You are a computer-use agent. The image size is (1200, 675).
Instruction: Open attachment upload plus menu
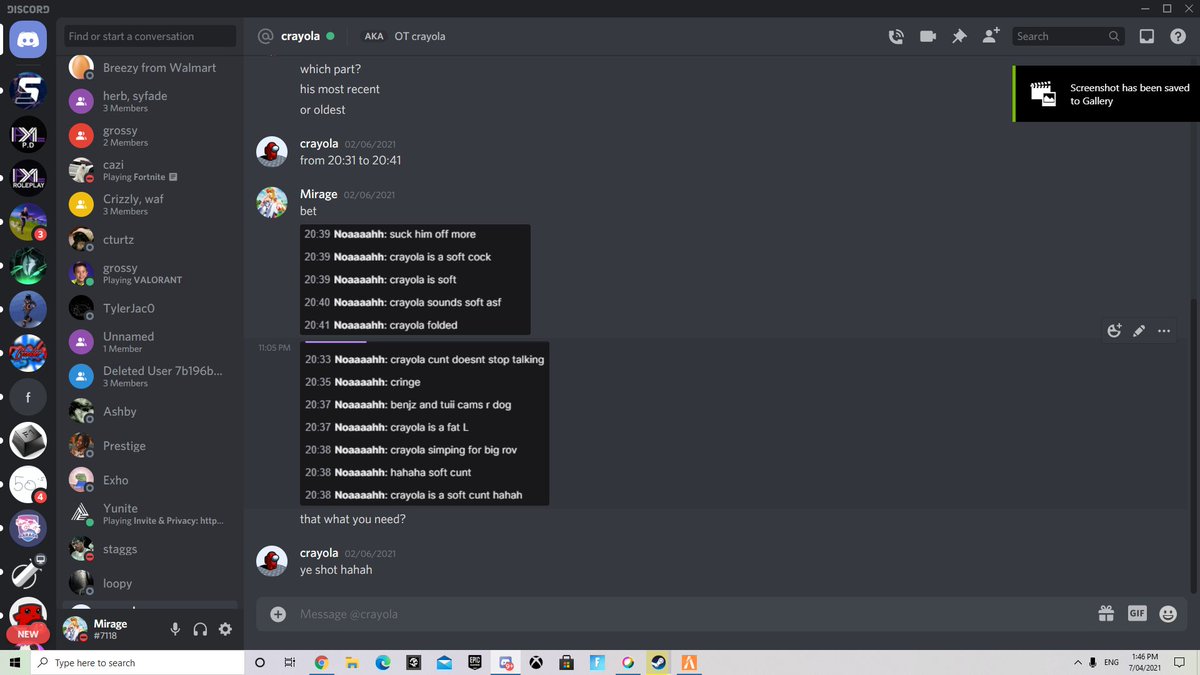278,614
